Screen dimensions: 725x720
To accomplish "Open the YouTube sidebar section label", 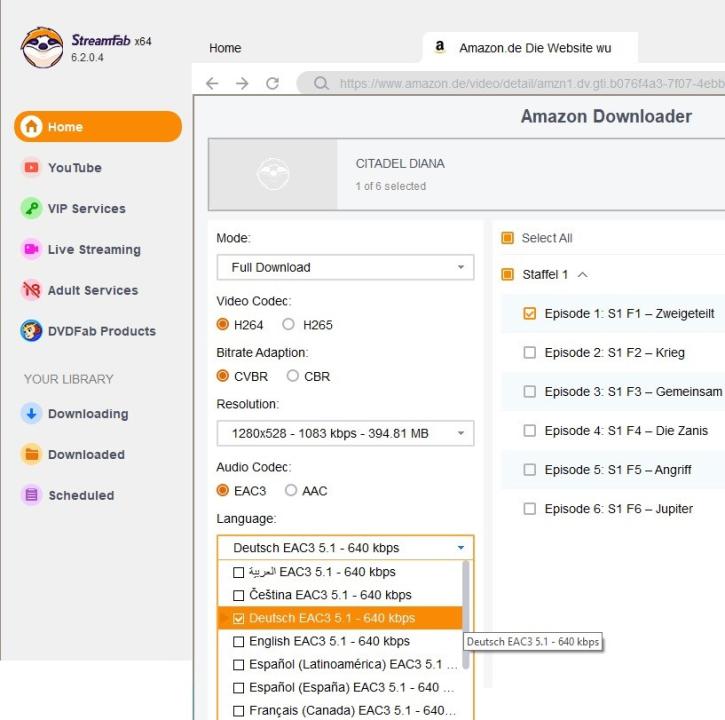I will point(74,167).
